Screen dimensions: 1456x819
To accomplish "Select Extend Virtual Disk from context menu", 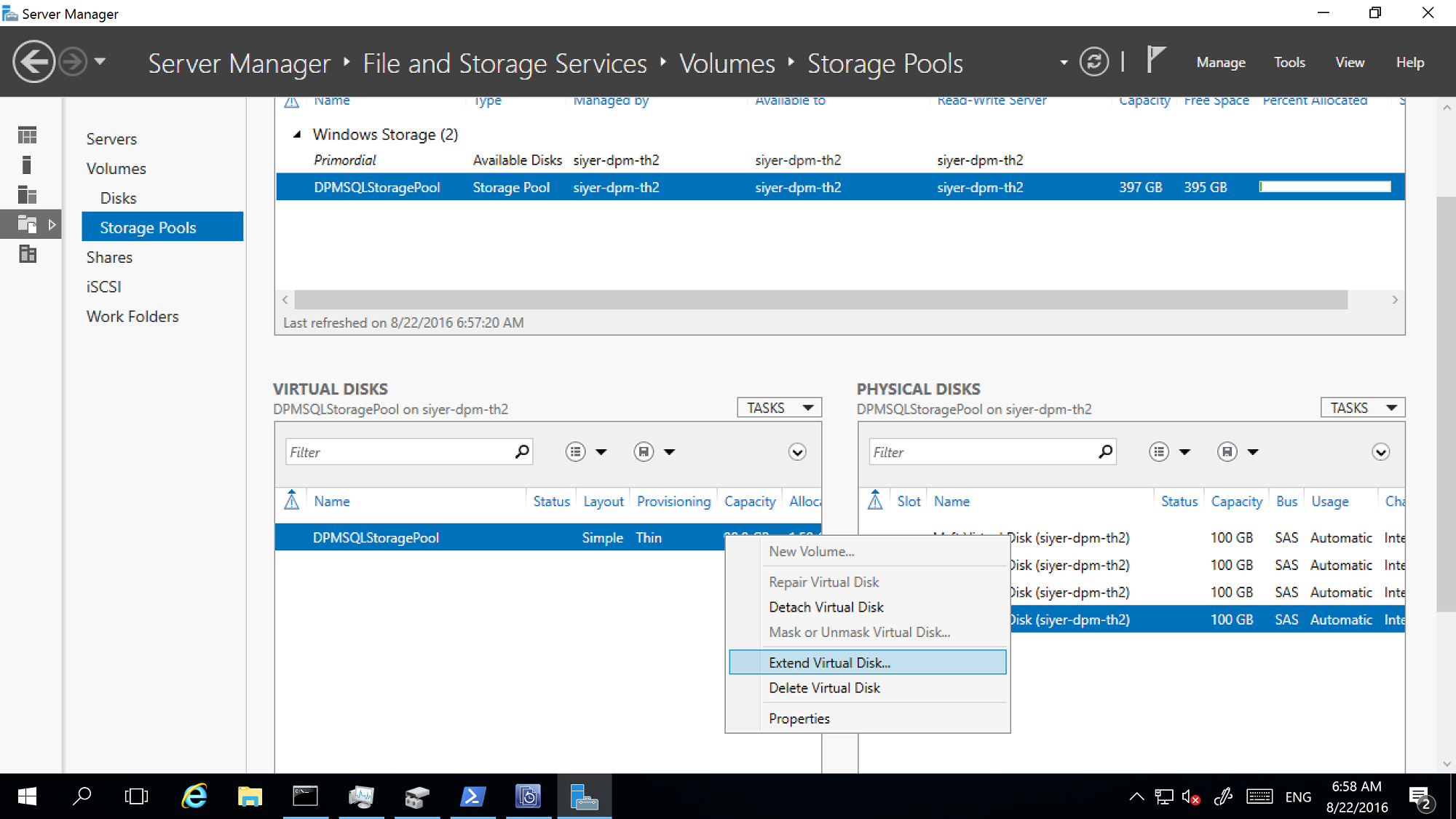I will [x=828, y=662].
